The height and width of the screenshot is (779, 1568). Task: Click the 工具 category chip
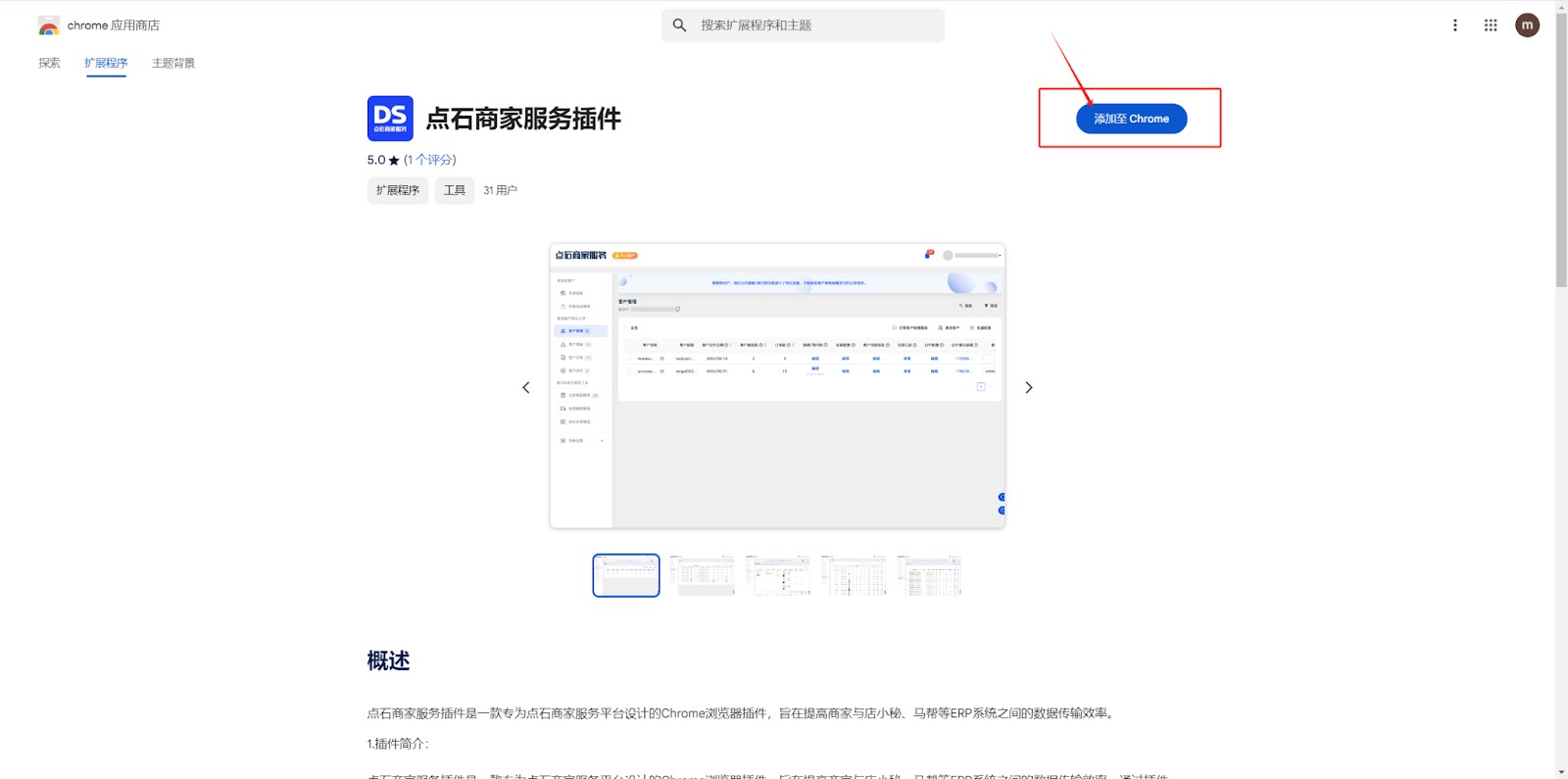pyautogui.click(x=455, y=190)
